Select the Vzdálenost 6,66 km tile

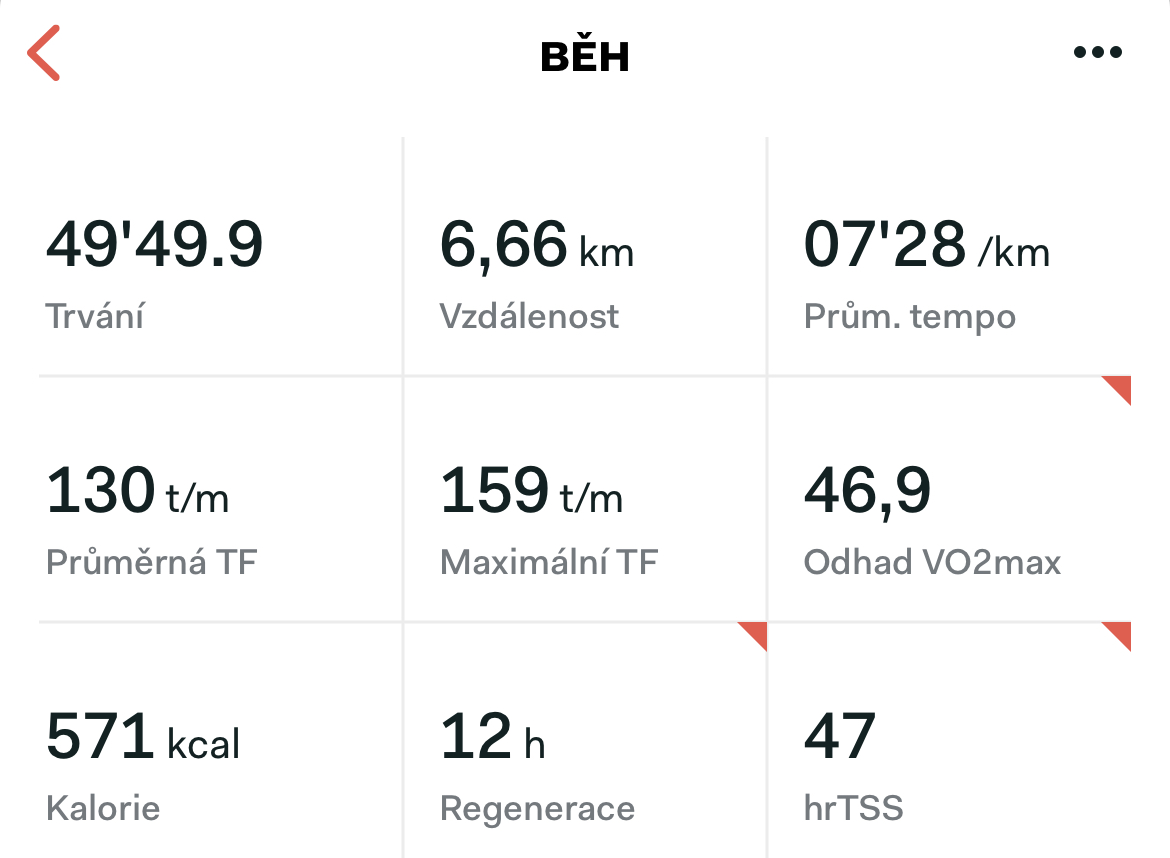click(585, 257)
